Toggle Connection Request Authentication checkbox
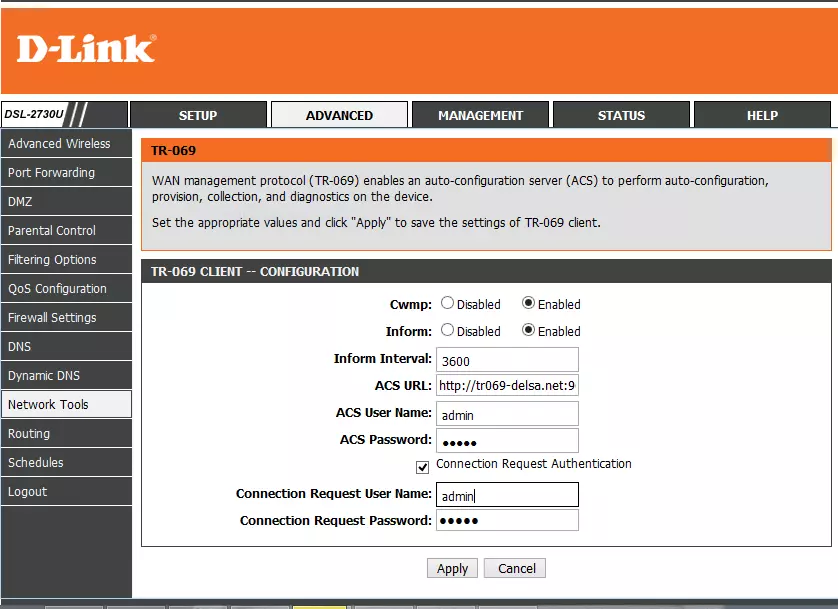838x609 pixels. [x=422, y=467]
